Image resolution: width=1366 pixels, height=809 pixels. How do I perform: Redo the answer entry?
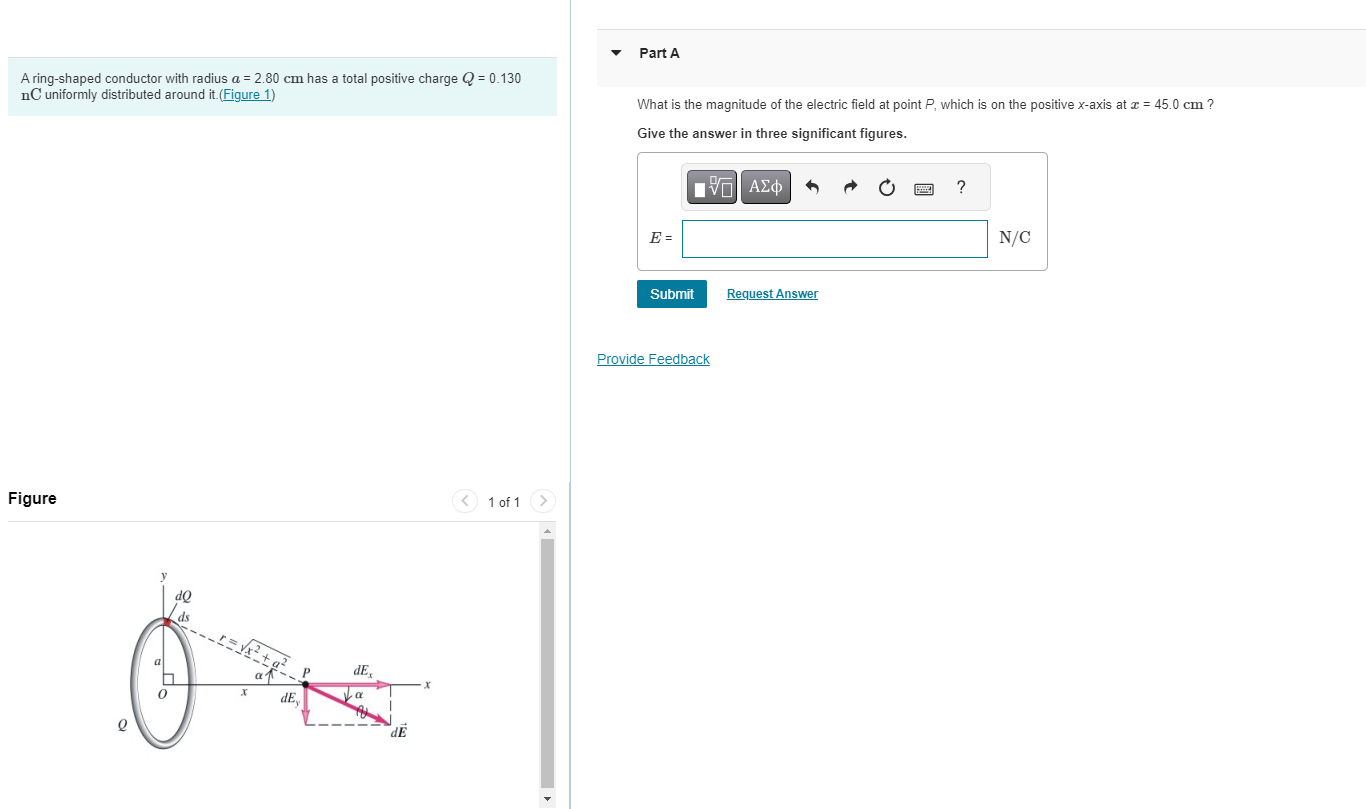[x=849, y=186]
